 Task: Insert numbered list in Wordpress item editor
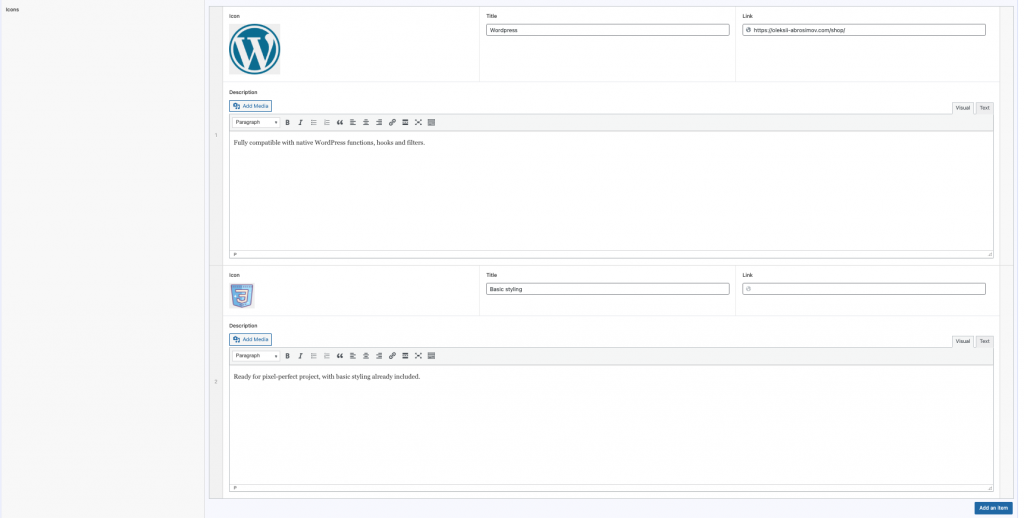tap(327, 122)
